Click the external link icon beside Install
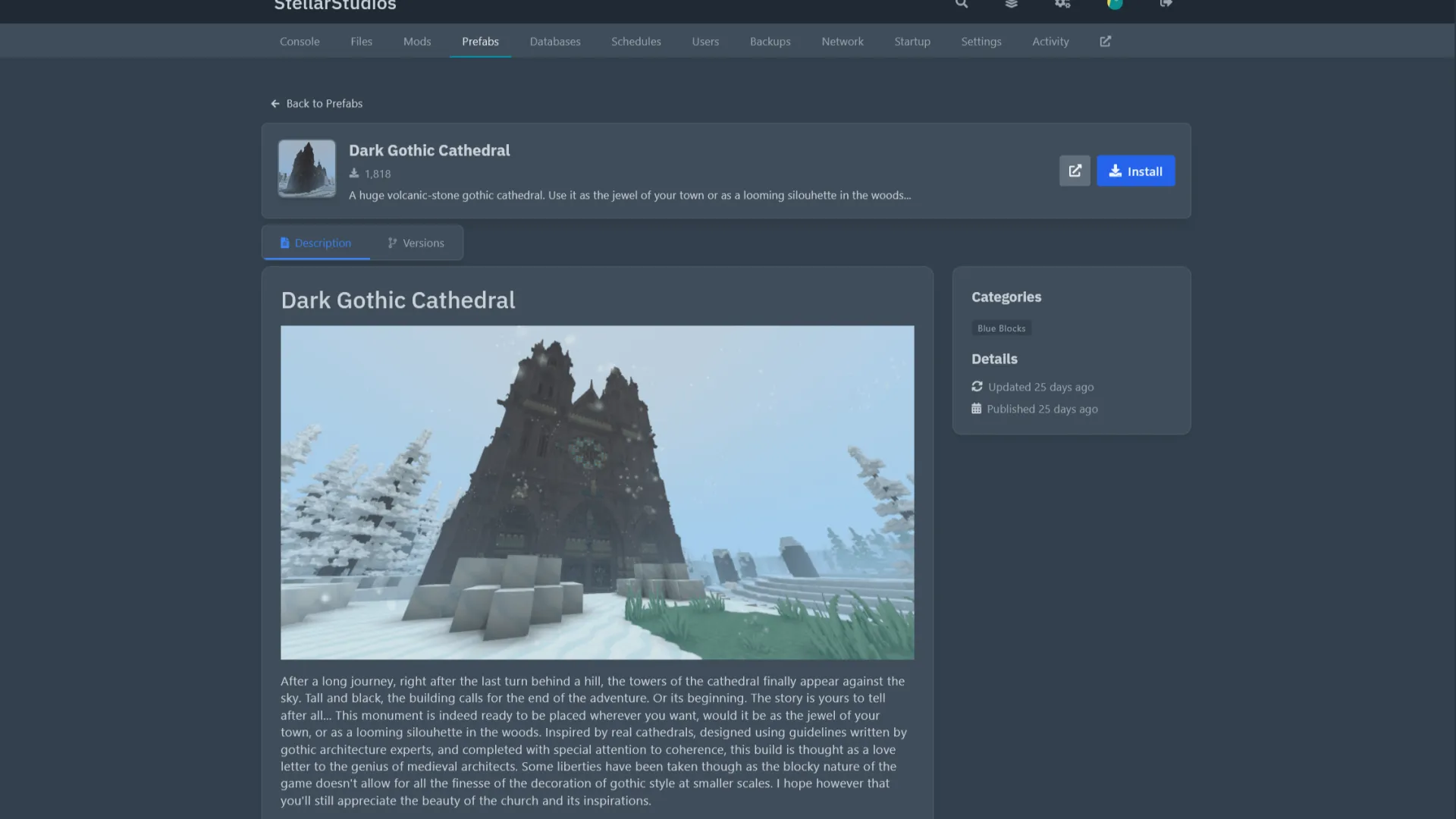This screenshot has width=1456, height=819. [1075, 171]
